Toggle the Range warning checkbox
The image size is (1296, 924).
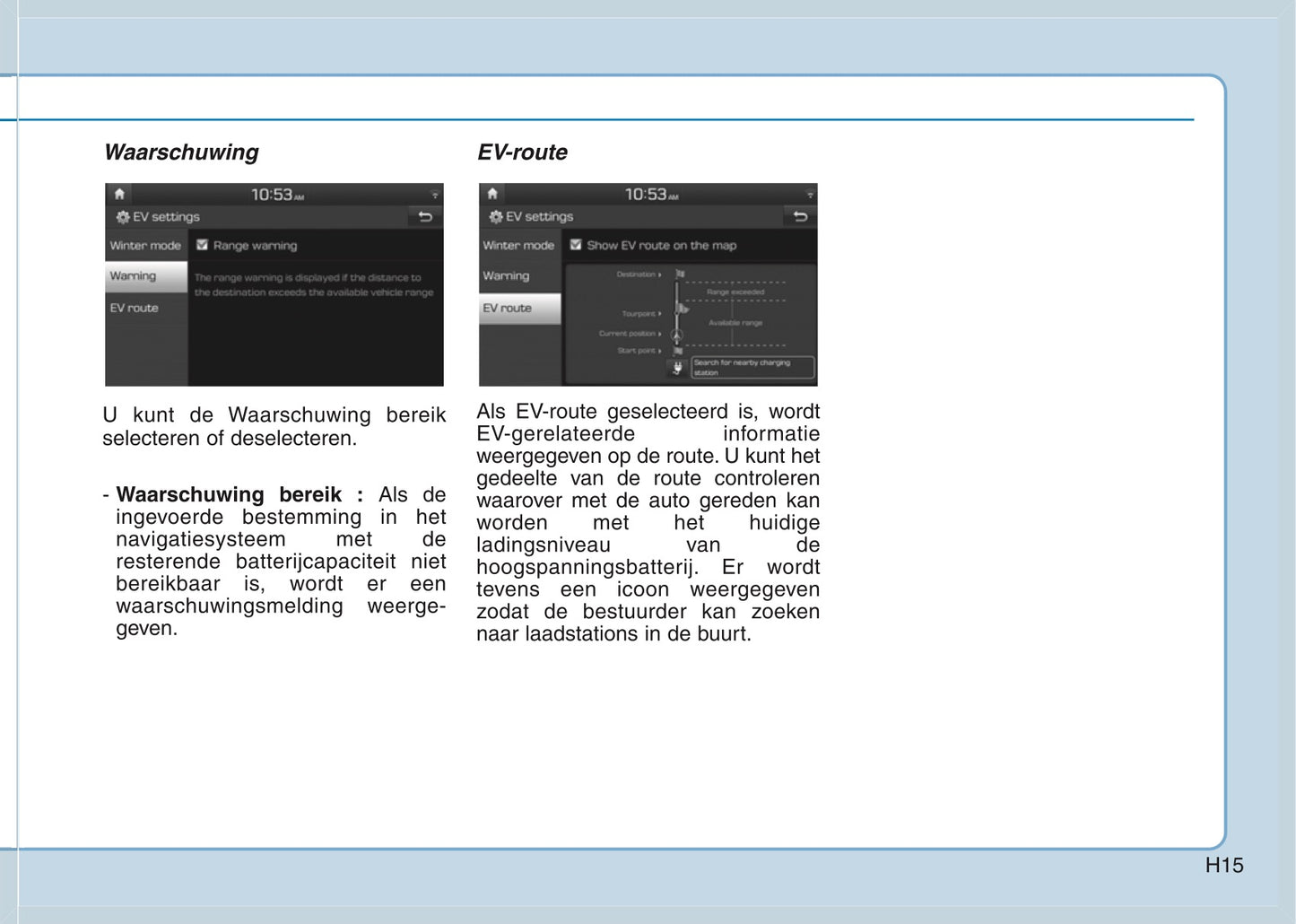pyautogui.click(x=203, y=245)
